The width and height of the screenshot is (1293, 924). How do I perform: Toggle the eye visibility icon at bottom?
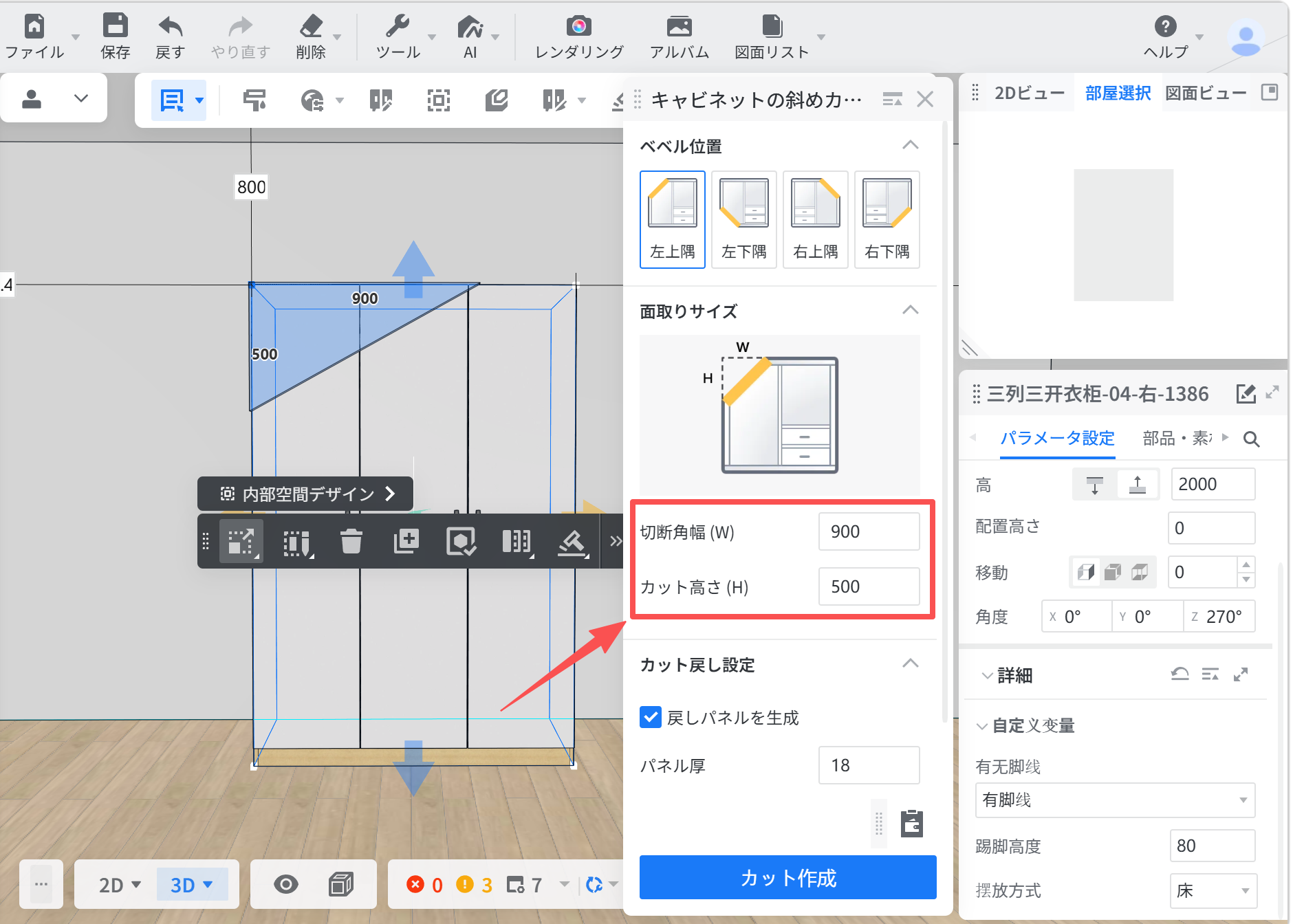tap(286, 884)
